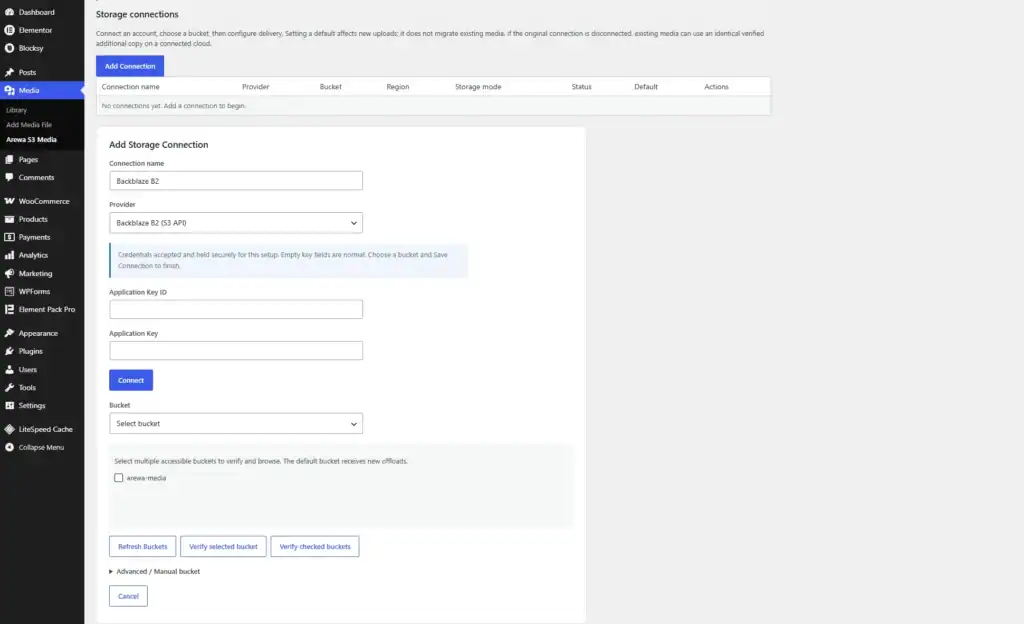
Task: Click the Media icon in the sidebar
Action: [9, 91]
